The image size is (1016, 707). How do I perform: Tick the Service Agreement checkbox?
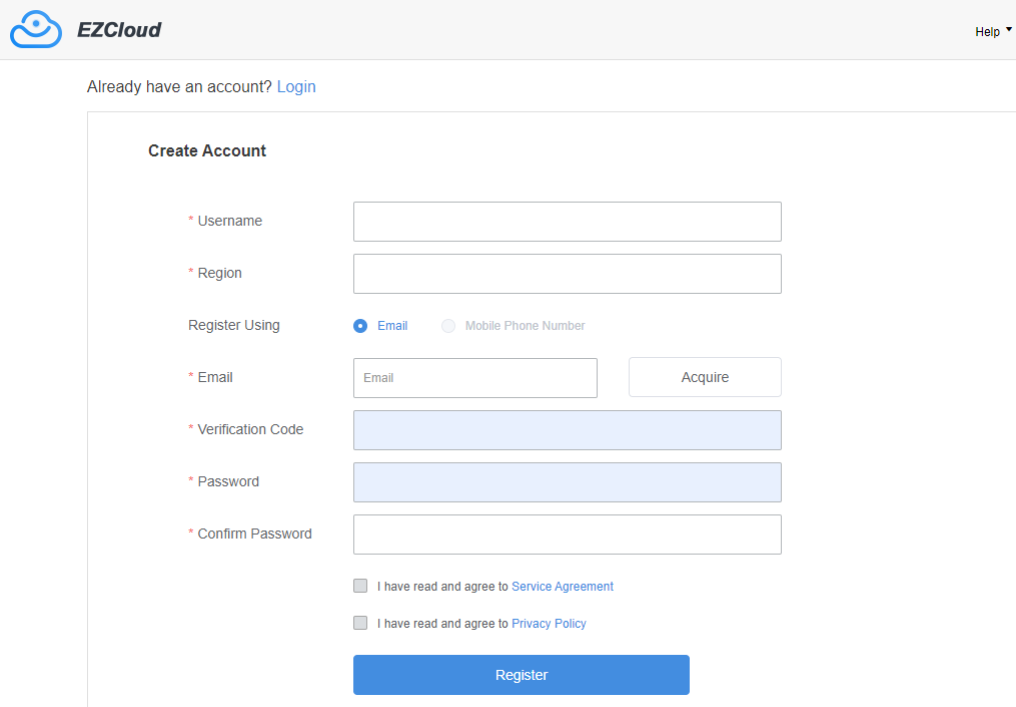(x=360, y=586)
